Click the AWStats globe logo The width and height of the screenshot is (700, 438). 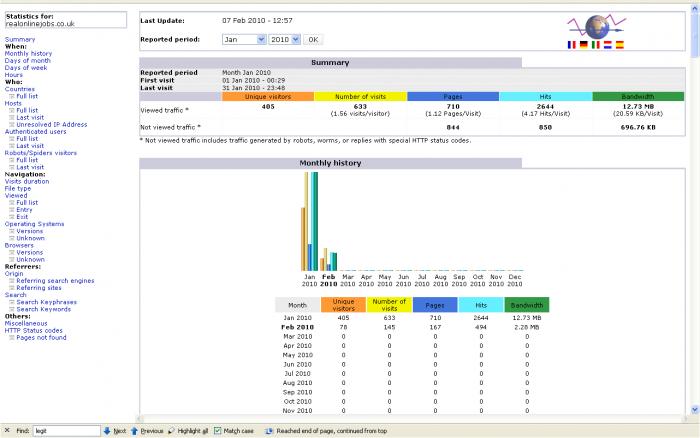click(596, 27)
